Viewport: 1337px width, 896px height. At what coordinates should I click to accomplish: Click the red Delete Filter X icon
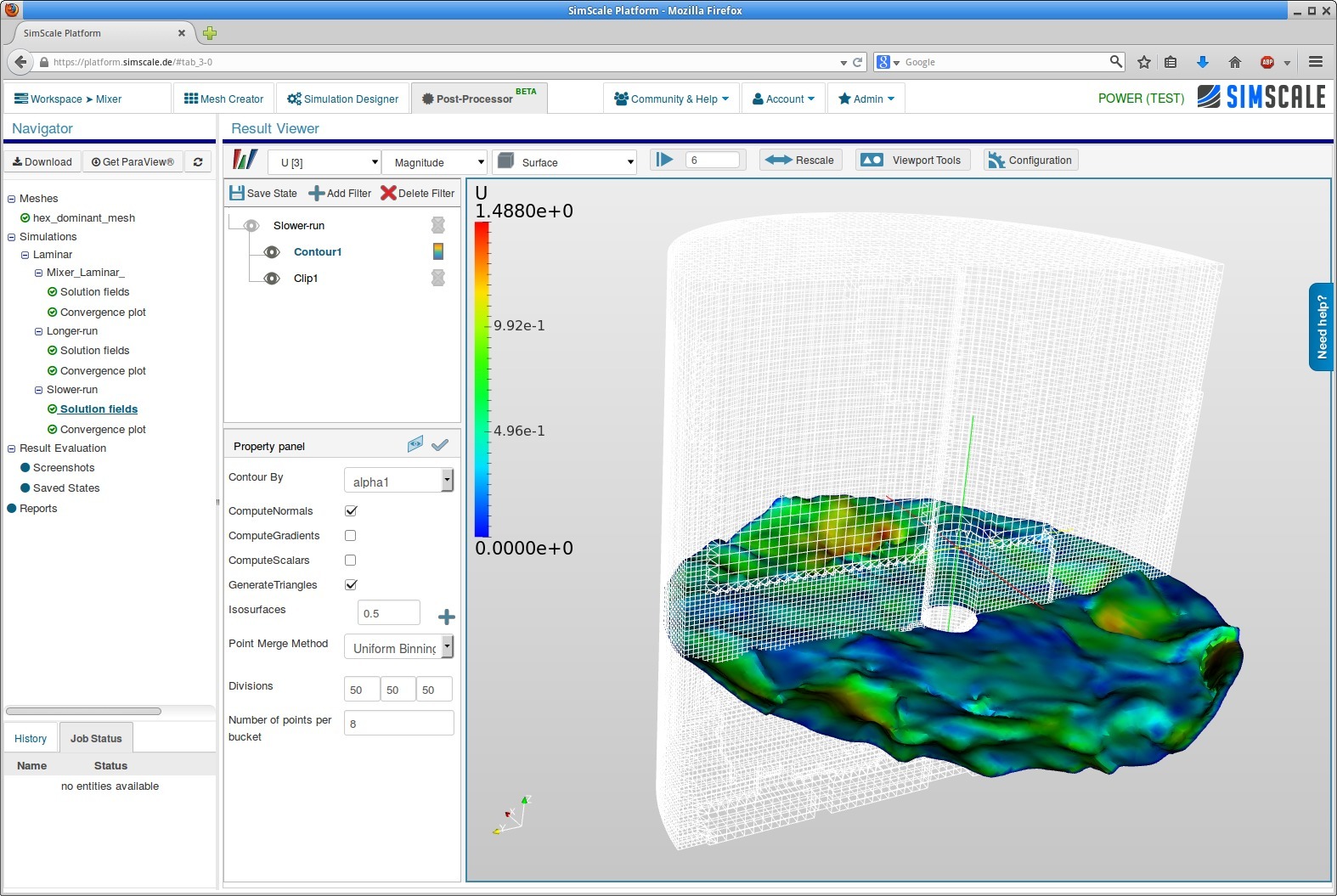pyautogui.click(x=388, y=193)
